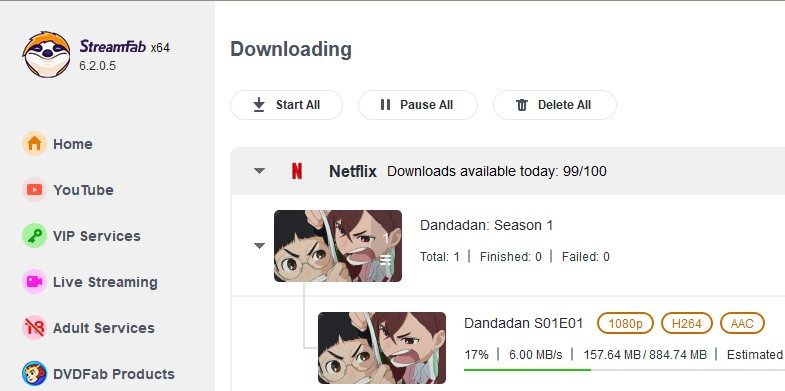Click the DVDFab Products mascot icon
Image resolution: width=785 pixels, height=391 pixels.
[x=34, y=374]
